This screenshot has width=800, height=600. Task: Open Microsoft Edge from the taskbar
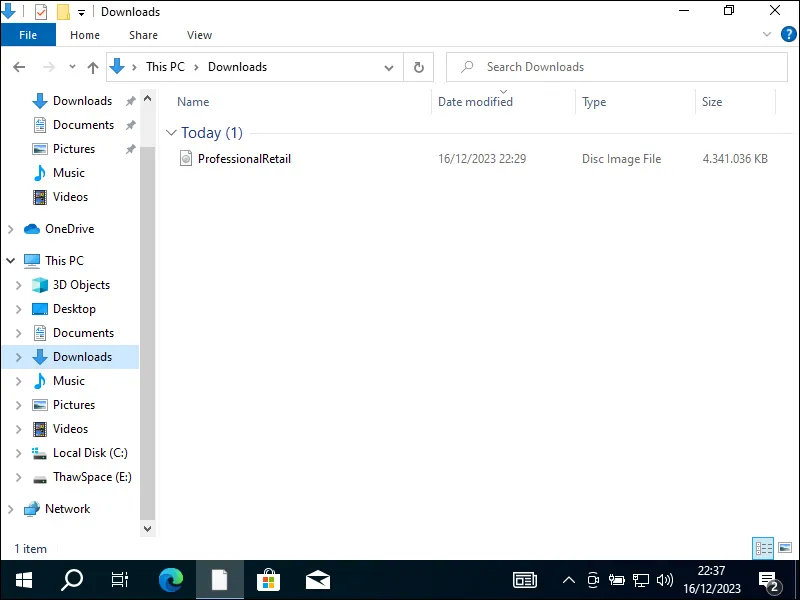(x=170, y=580)
